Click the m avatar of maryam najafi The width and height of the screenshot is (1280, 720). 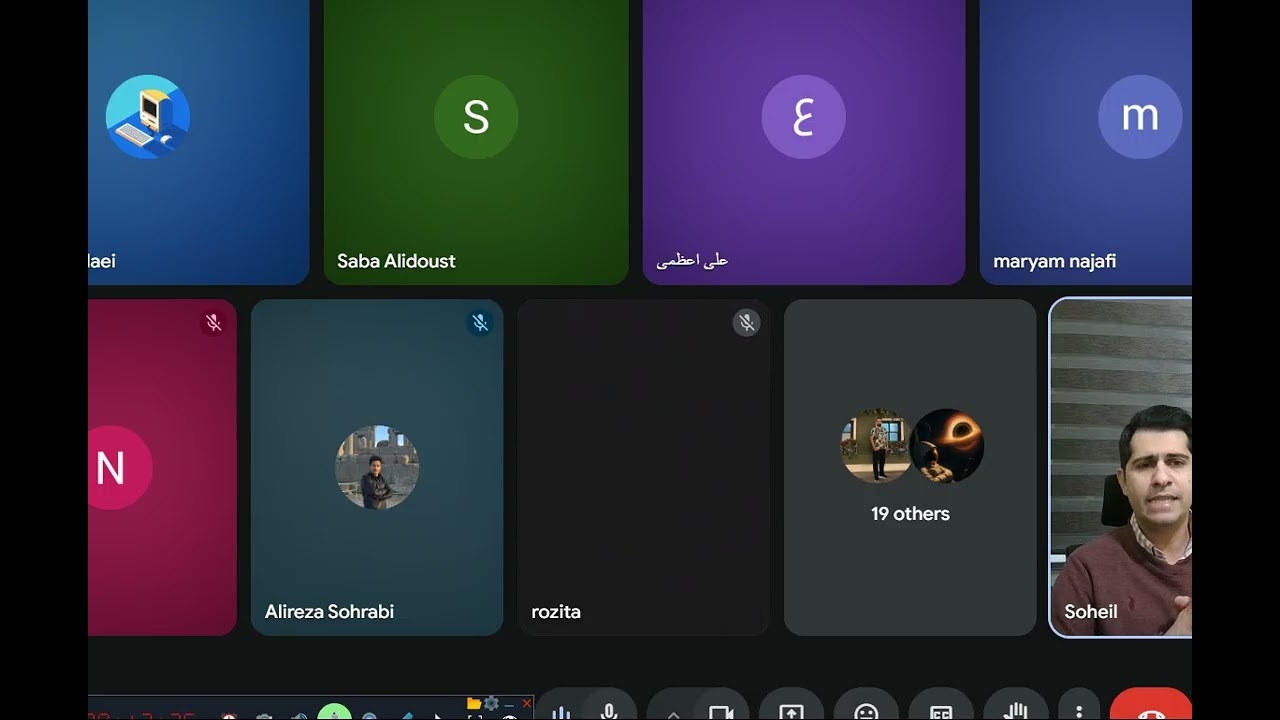tap(1140, 117)
